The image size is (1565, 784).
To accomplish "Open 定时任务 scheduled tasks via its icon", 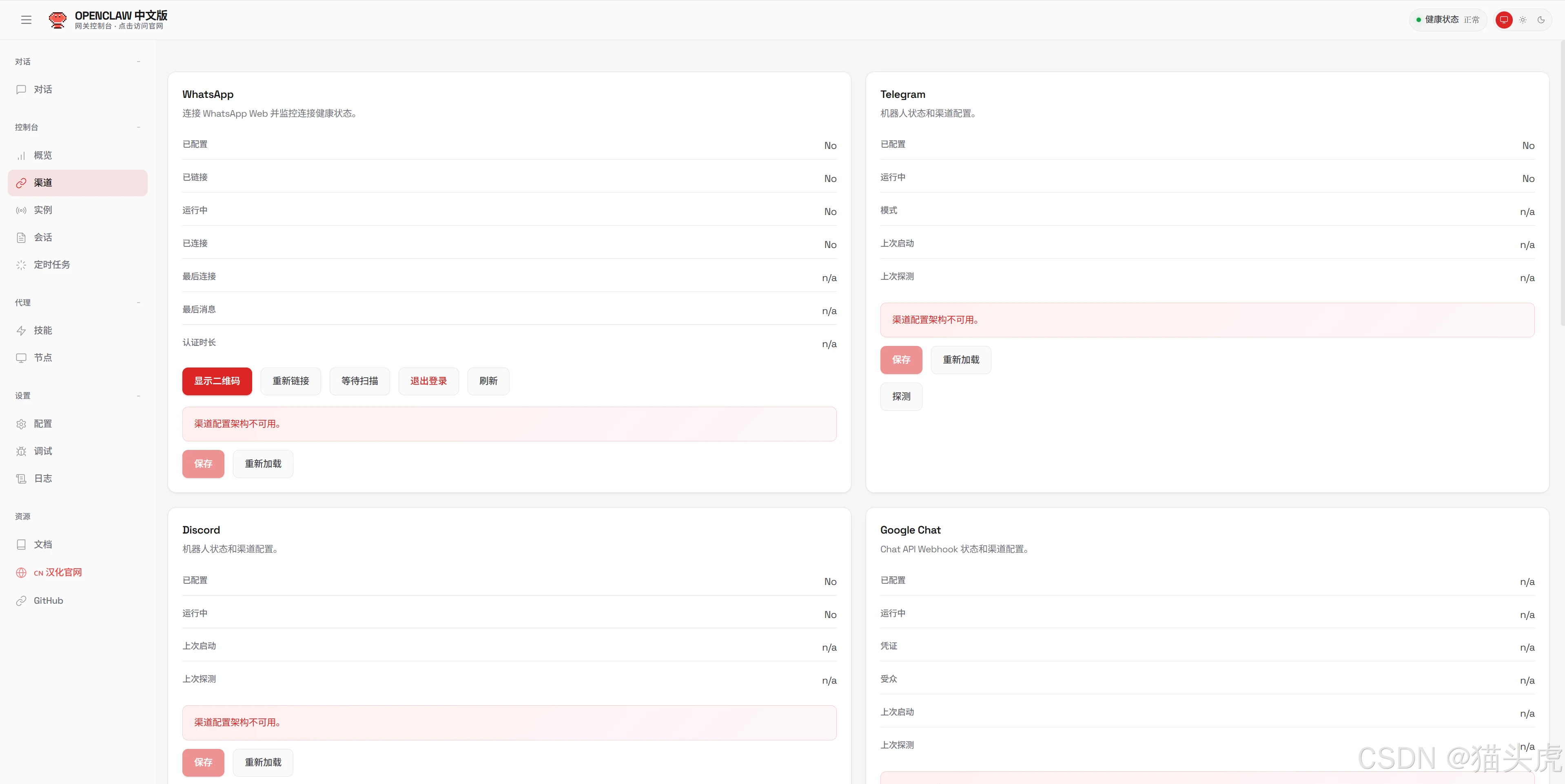I will click(21, 264).
